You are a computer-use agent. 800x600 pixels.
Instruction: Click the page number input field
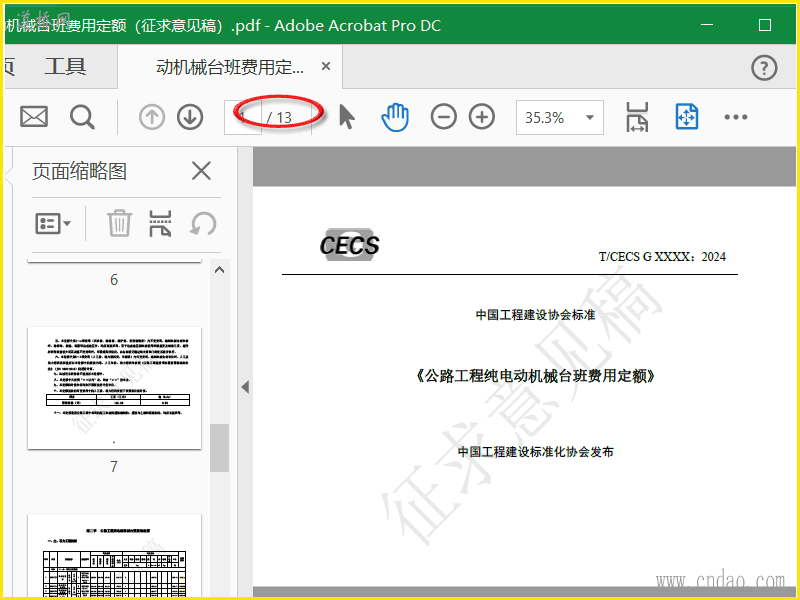[x=243, y=118]
